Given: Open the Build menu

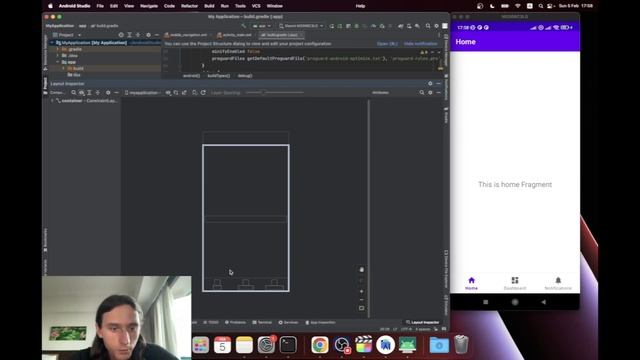Looking at the screenshot, I should pyautogui.click(x=209, y=6).
